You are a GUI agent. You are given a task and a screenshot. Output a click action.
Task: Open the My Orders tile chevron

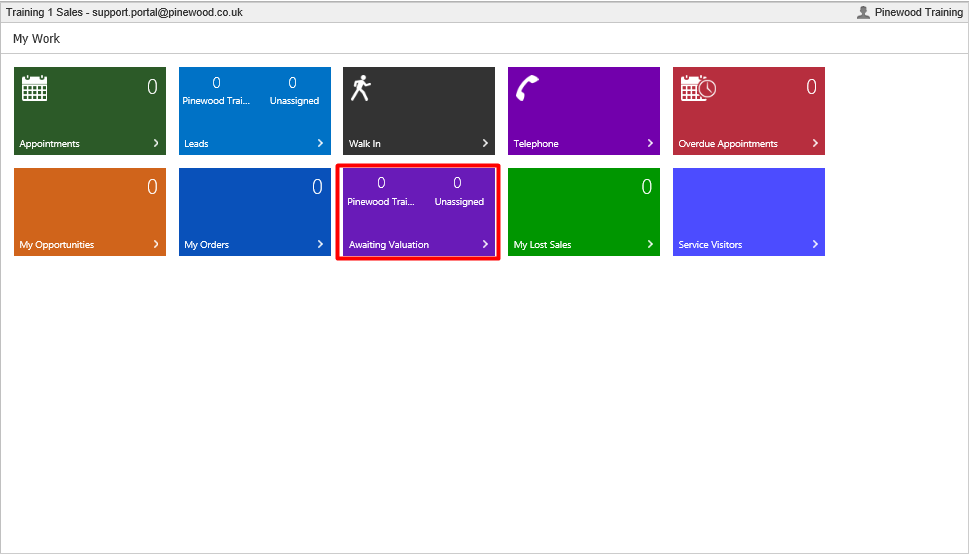pos(320,244)
